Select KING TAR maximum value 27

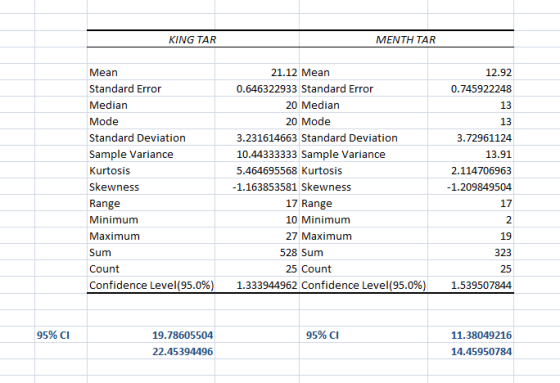coord(291,236)
